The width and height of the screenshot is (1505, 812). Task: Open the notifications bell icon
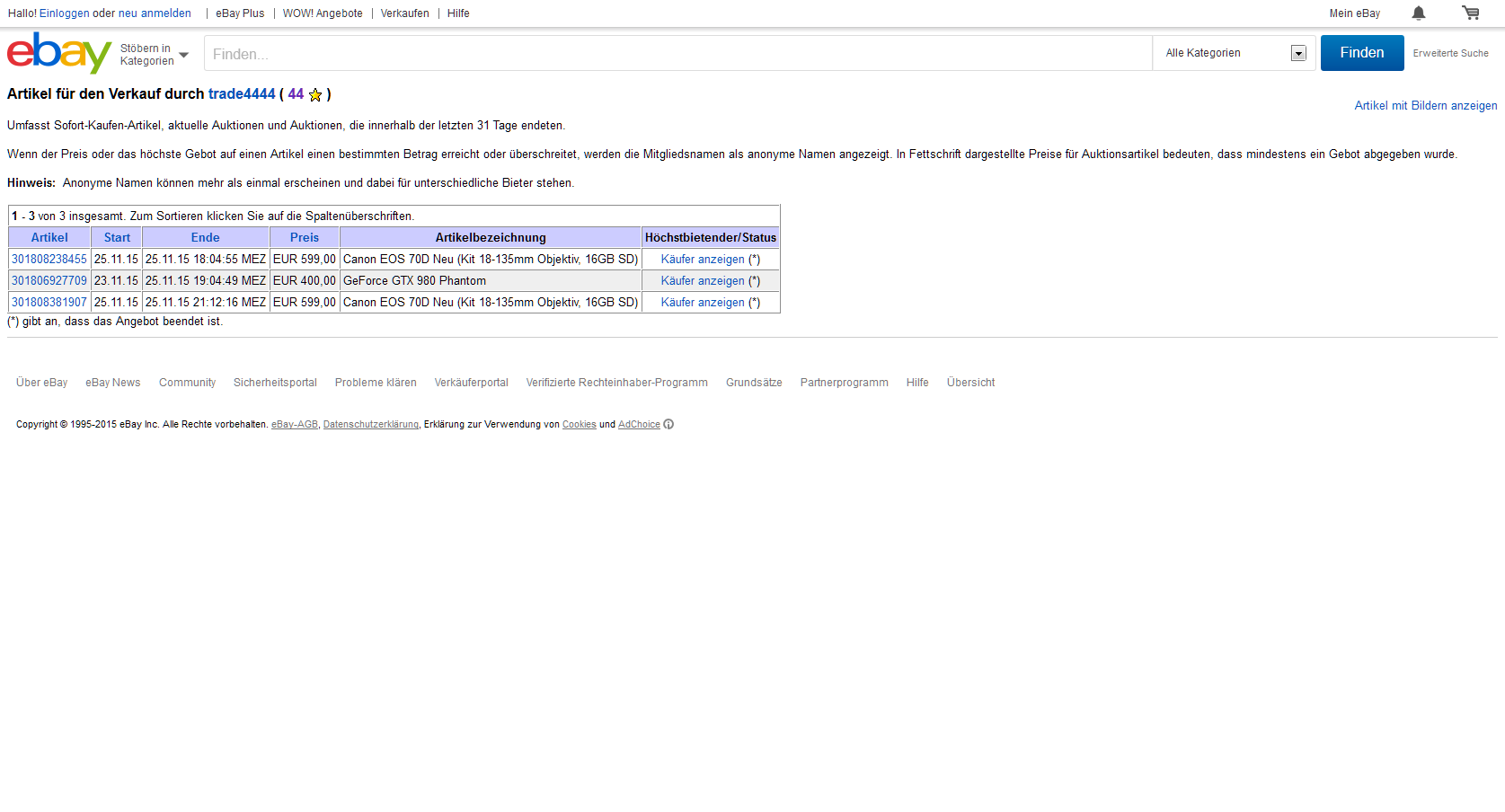pos(1419,13)
